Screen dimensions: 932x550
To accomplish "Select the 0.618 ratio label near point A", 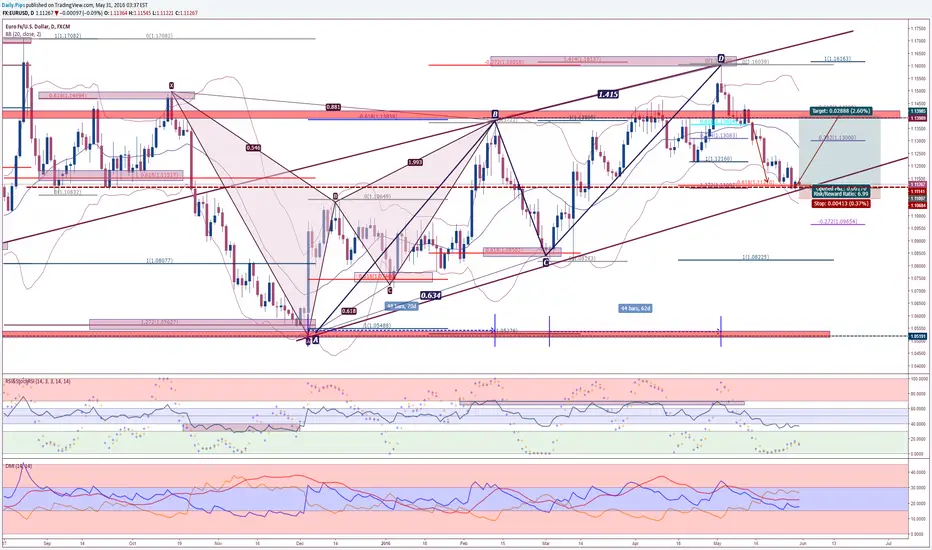I will [350, 311].
